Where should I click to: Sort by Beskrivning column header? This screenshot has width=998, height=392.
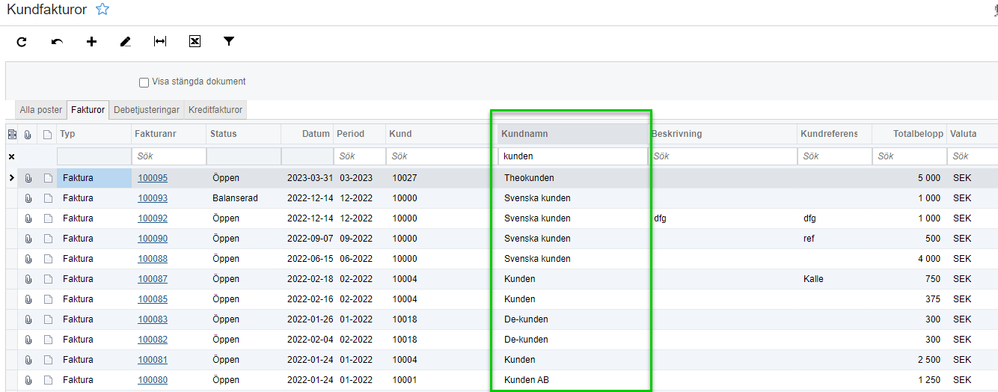click(722, 134)
